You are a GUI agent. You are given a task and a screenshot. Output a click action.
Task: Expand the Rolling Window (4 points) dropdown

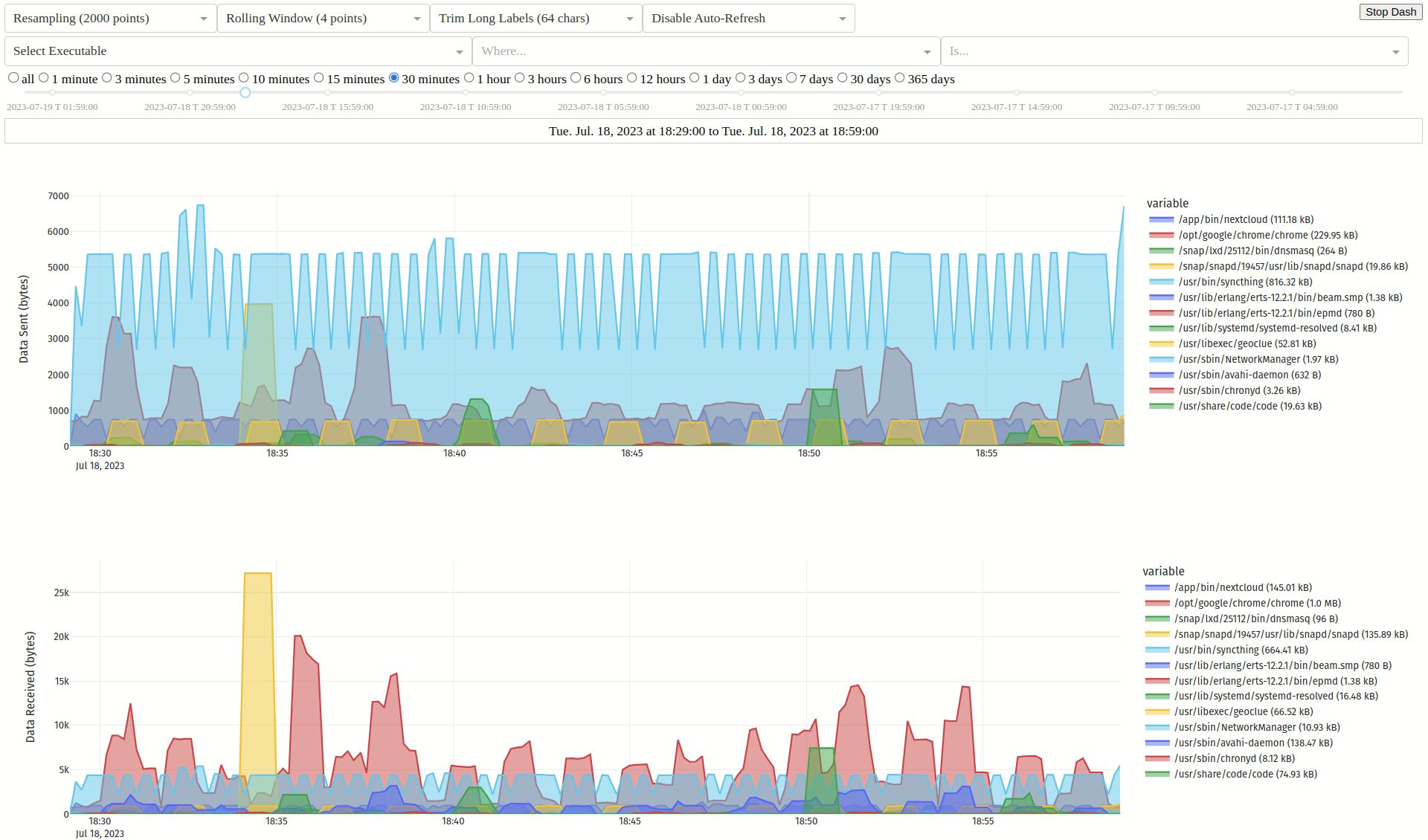323,19
